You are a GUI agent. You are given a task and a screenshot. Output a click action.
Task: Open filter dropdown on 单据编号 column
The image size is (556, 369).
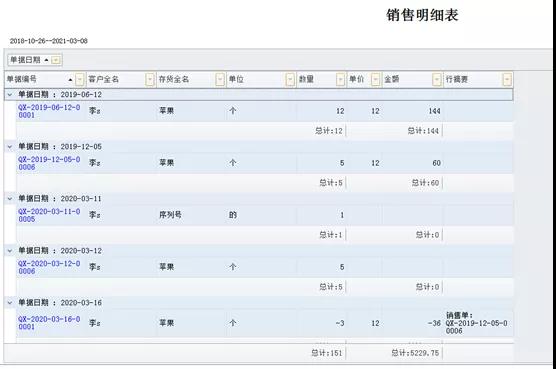(80, 79)
